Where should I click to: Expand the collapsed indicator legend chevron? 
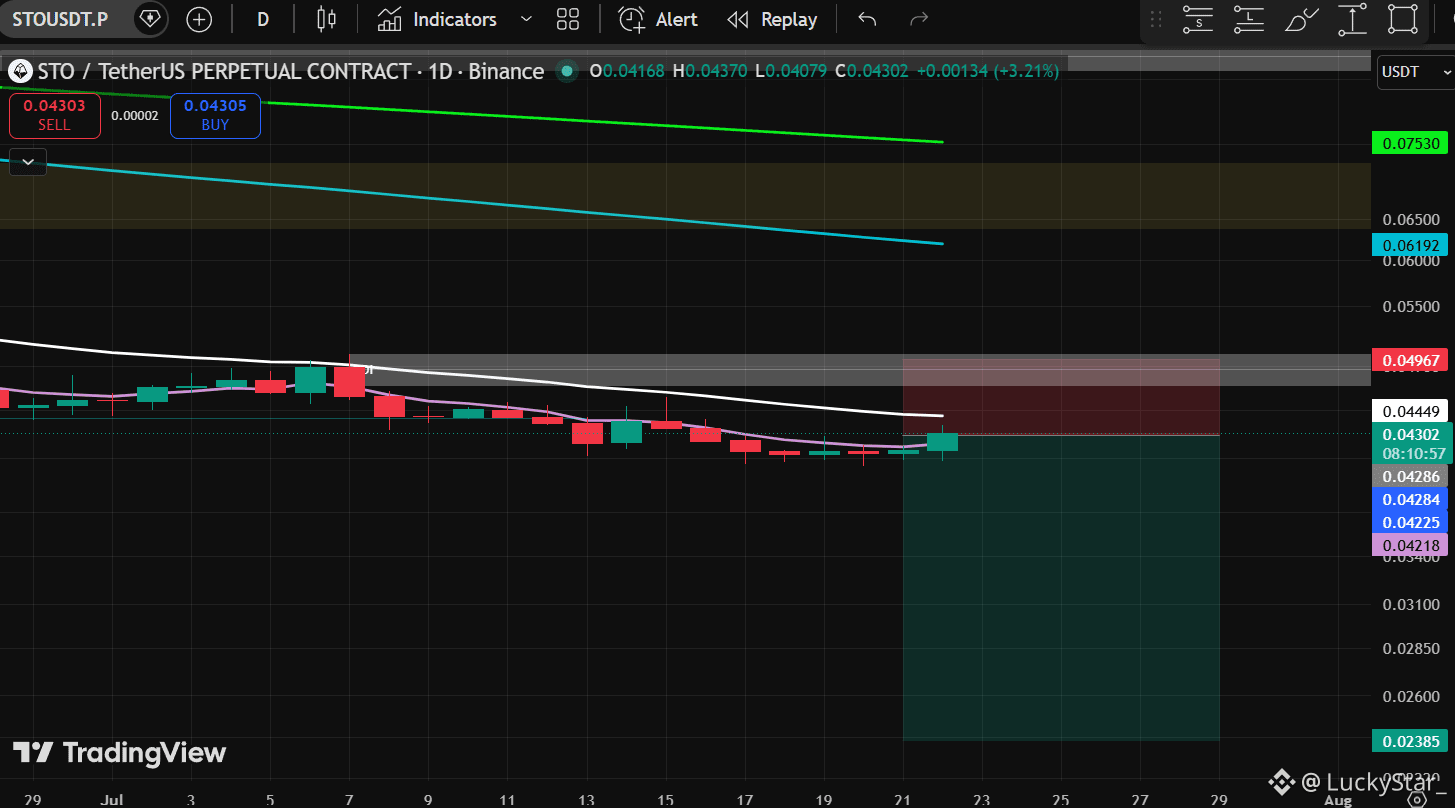pyautogui.click(x=27, y=161)
